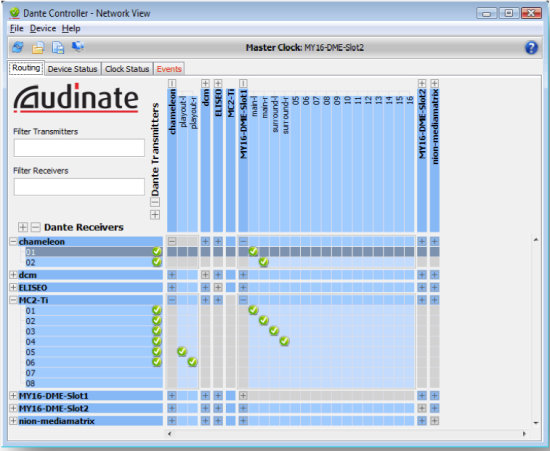Minimize the Dante Controller window

coord(487,13)
